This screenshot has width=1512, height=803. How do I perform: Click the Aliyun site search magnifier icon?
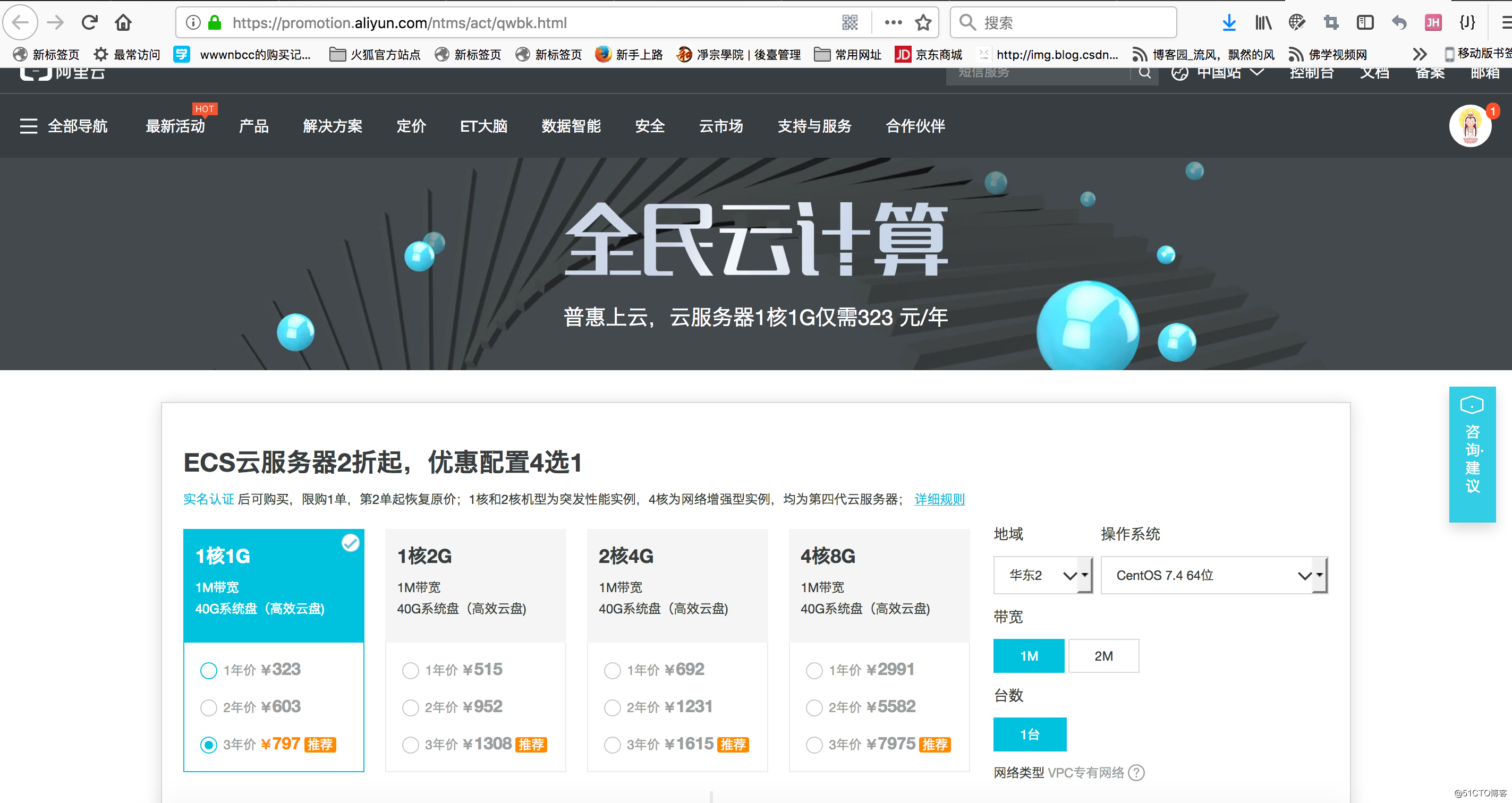pyautogui.click(x=1144, y=73)
